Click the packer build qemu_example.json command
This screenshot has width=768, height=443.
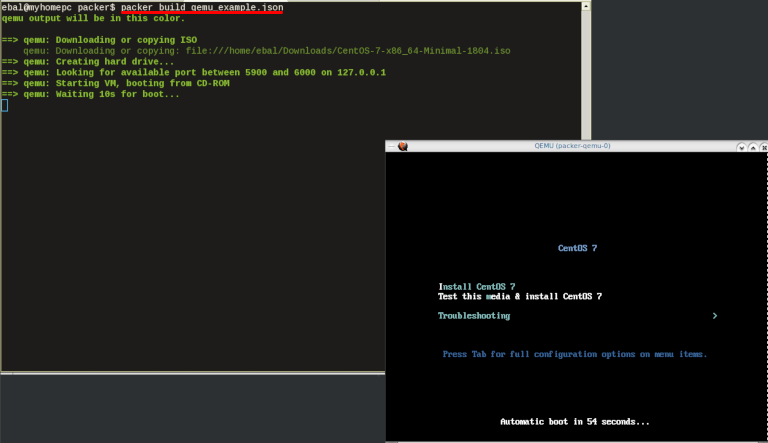(202, 7)
